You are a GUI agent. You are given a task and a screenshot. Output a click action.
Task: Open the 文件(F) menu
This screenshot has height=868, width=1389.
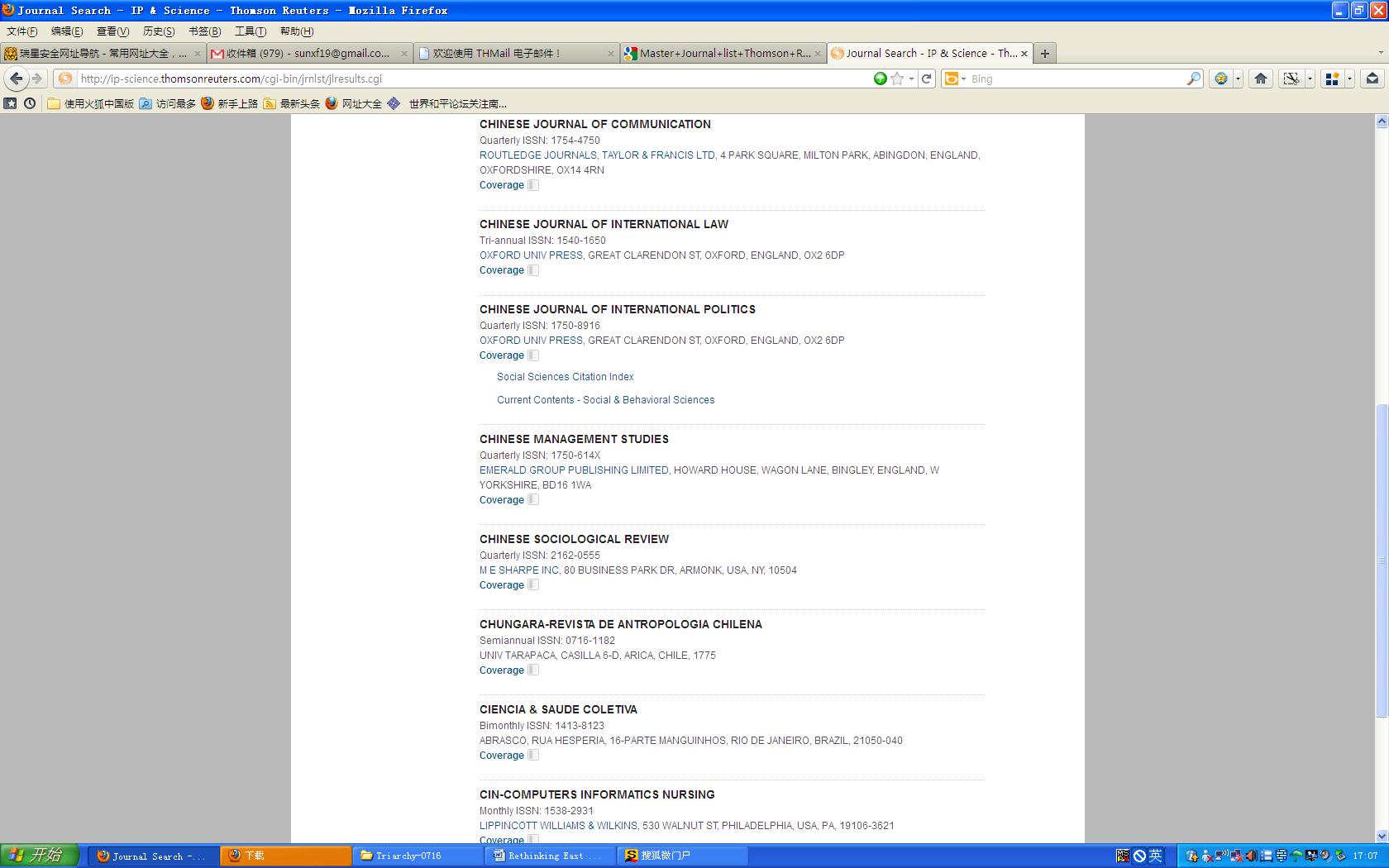[22, 31]
